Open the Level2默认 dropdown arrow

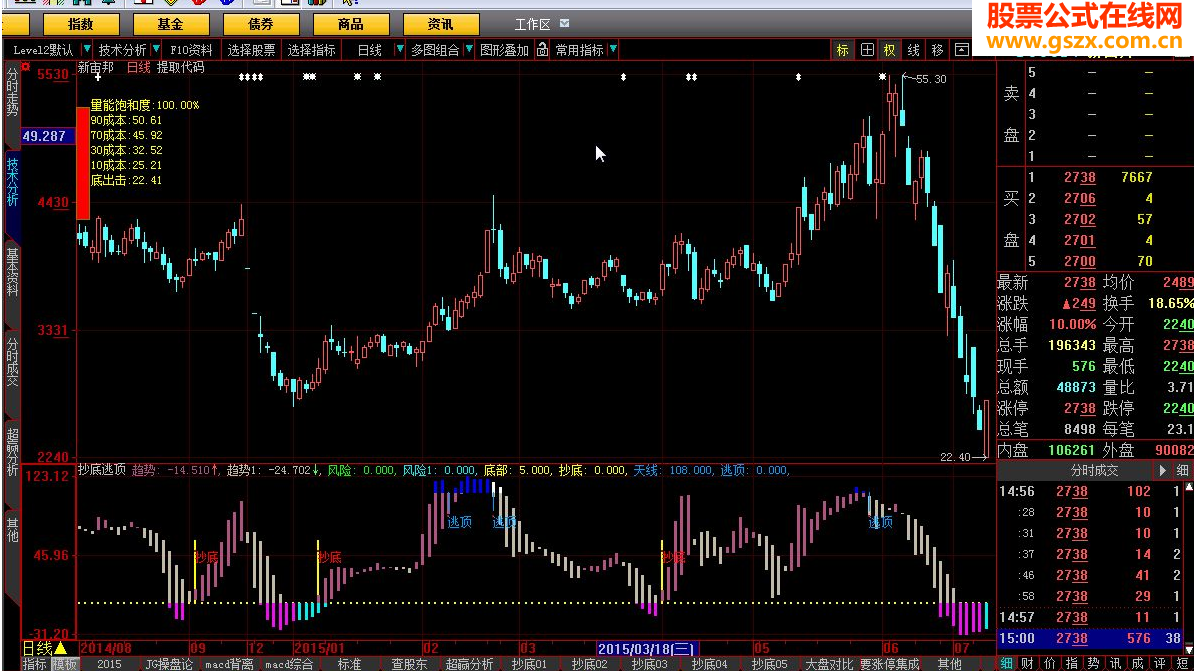(88, 50)
